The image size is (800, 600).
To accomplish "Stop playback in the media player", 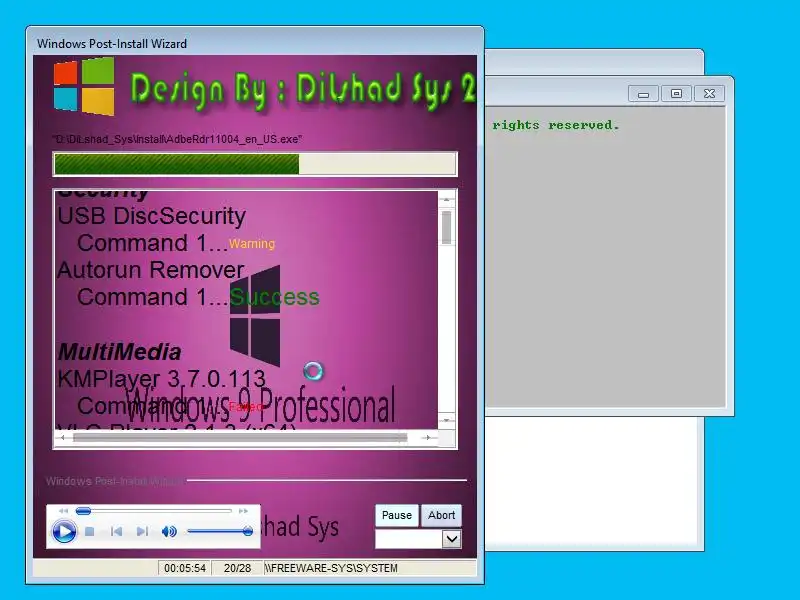I will click(90, 532).
